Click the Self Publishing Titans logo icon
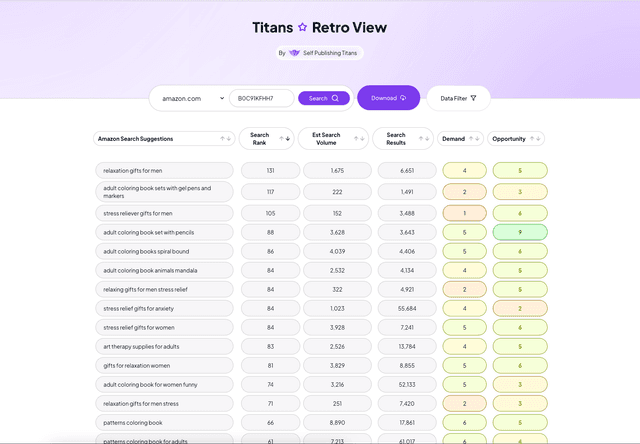This screenshot has height=444, width=640. click(295, 53)
